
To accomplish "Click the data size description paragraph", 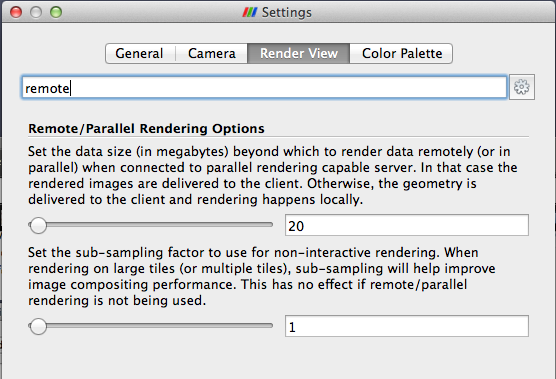I will (x=272, y=175).
